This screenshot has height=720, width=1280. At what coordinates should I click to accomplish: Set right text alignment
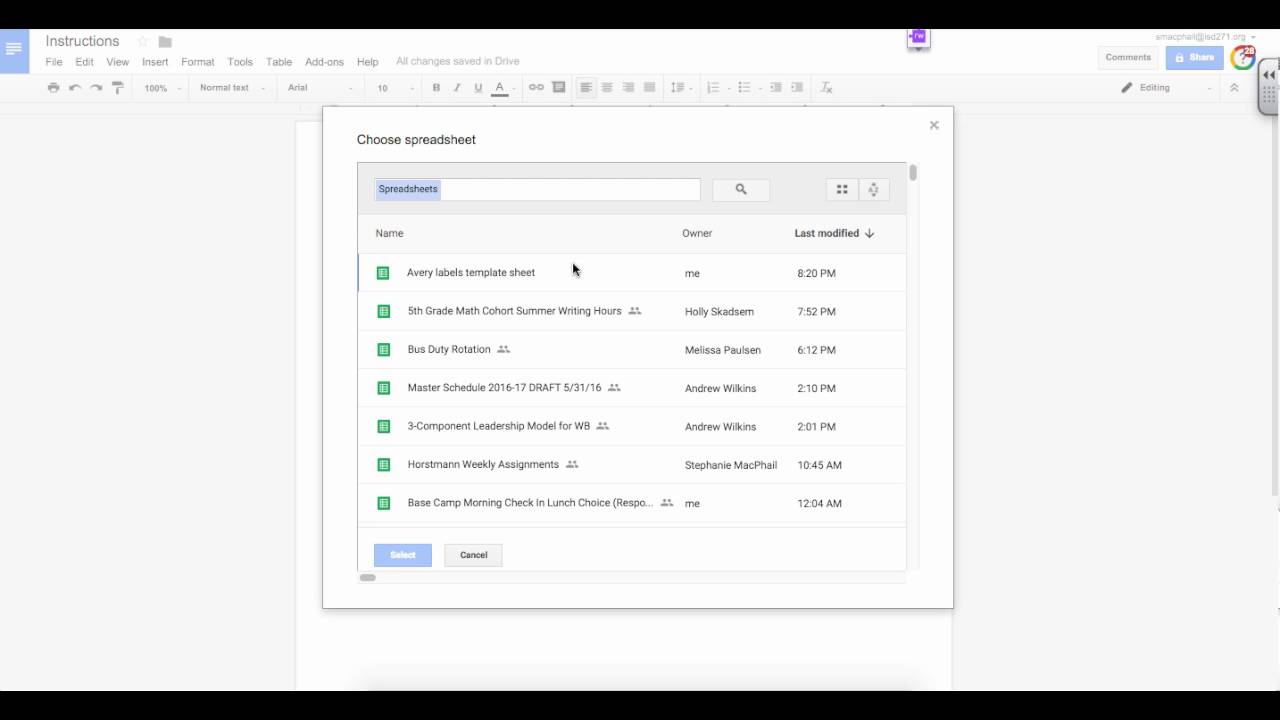[628, 88]
